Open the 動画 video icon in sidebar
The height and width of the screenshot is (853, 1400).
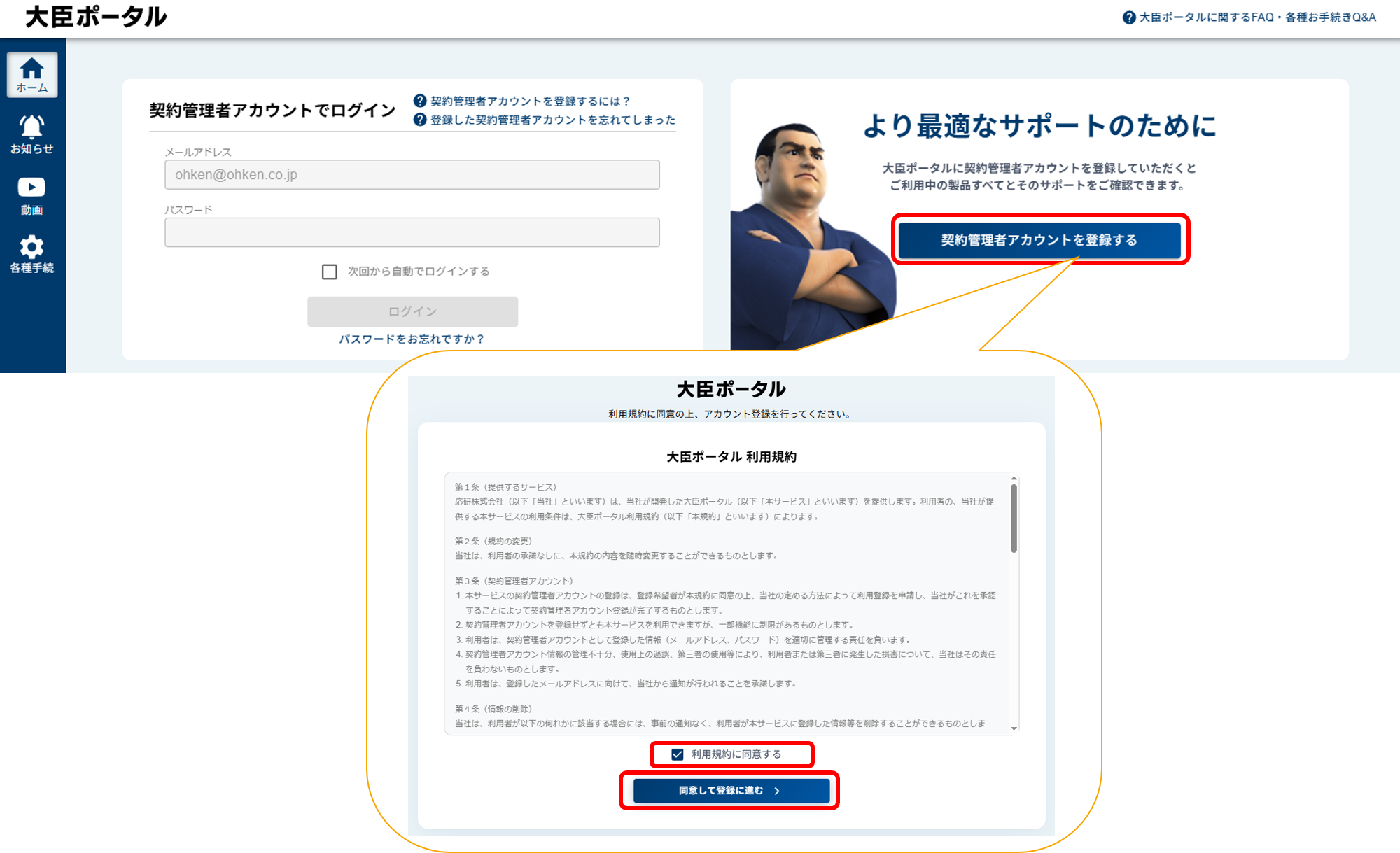[32, 195]
